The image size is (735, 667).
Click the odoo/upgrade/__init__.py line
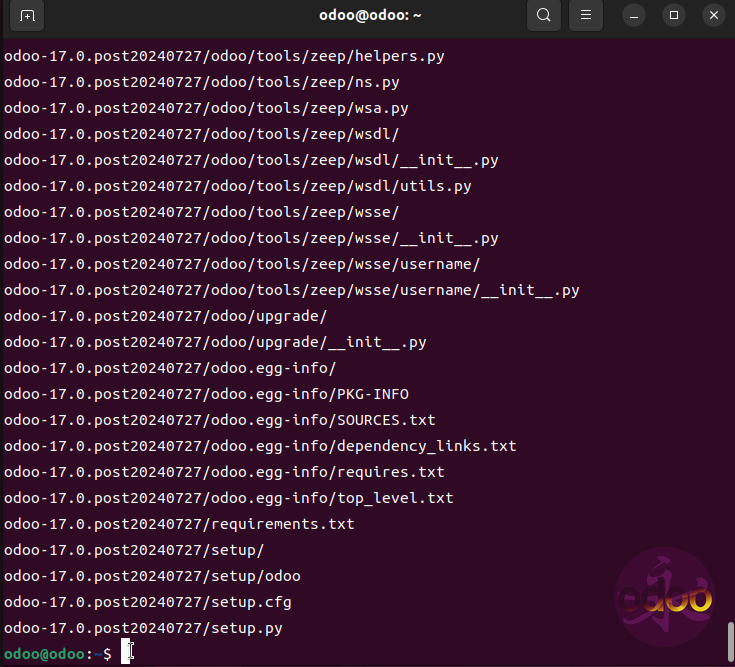click(x=215, y=342)
